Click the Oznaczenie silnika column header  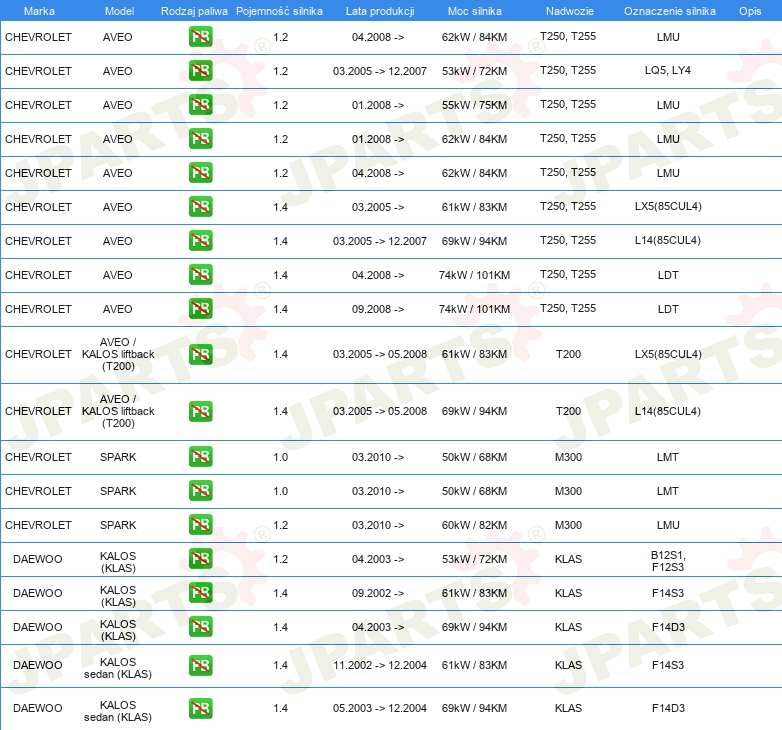[x=670, y=11]
